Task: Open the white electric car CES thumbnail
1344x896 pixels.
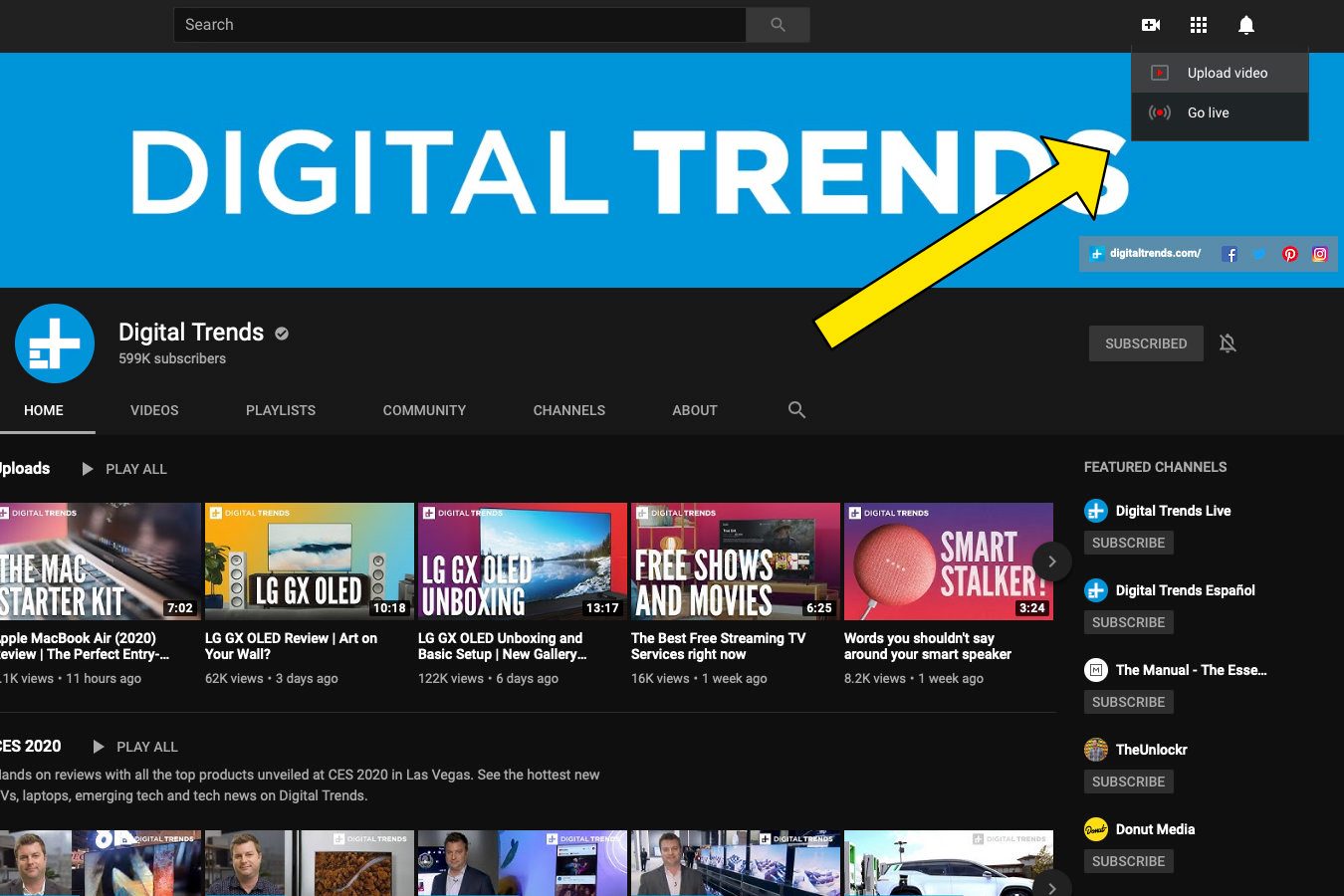Action: [x=949, y=863]
